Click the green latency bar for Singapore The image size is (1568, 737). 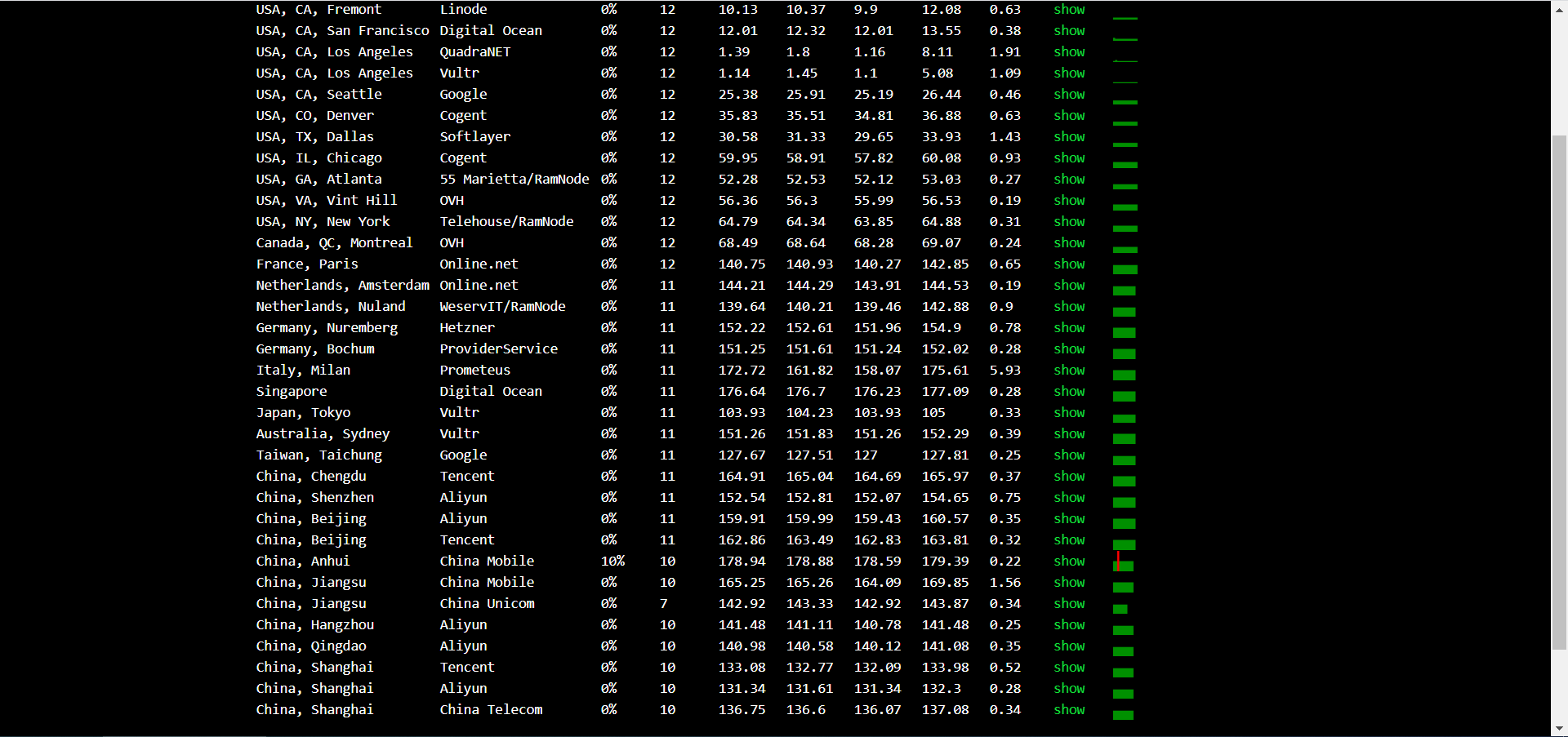tap(1125, 397)
